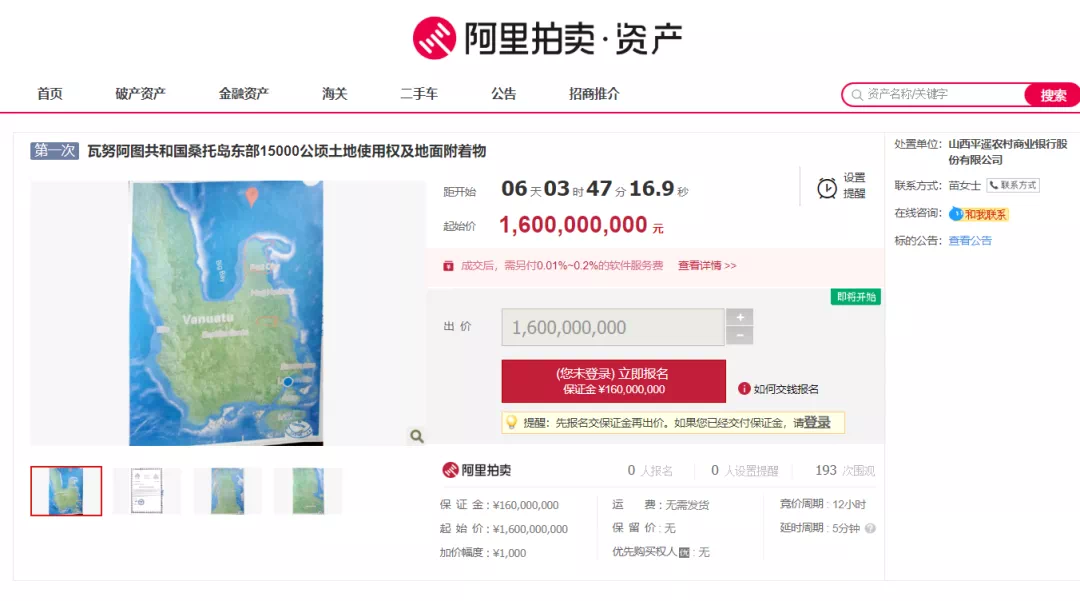Screen dimensions: 1080x601
Task: Go to the 海关 section
Action: coord(335,94)
